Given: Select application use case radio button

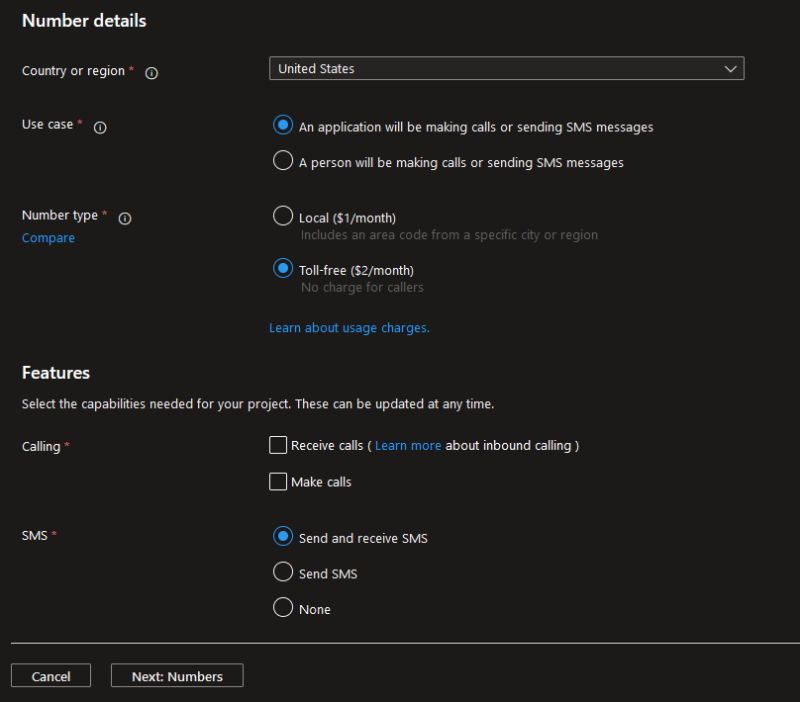Looking at the screenshot, I should [283, 126].
